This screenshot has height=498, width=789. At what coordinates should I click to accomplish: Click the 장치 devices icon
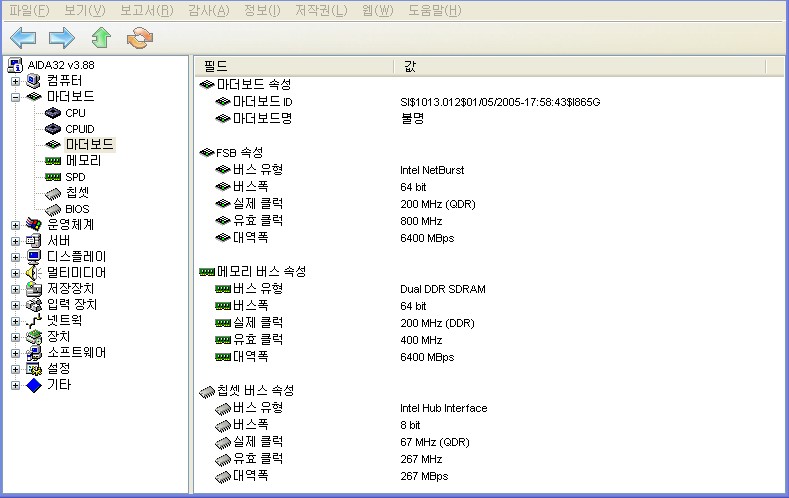[33, 337]
